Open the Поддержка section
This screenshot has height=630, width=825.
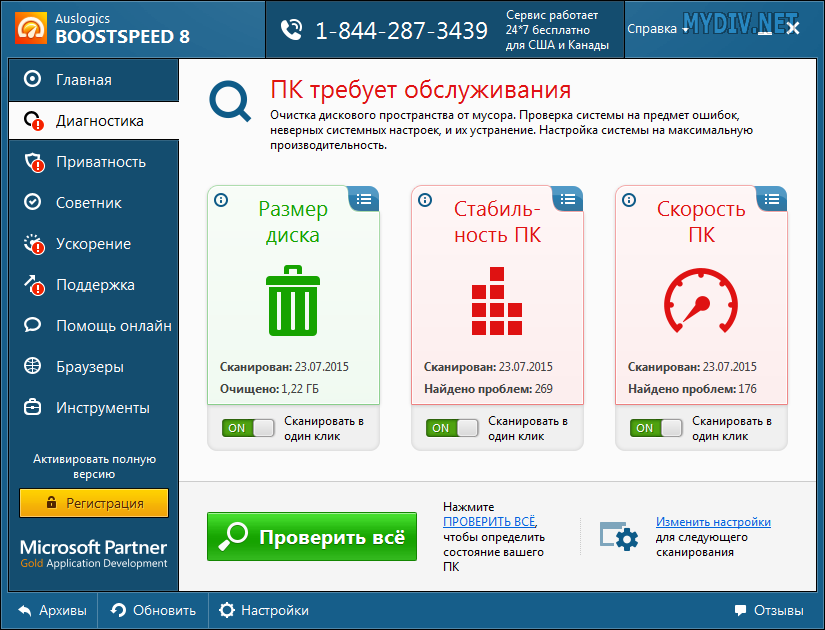click(x=94, y=285)
